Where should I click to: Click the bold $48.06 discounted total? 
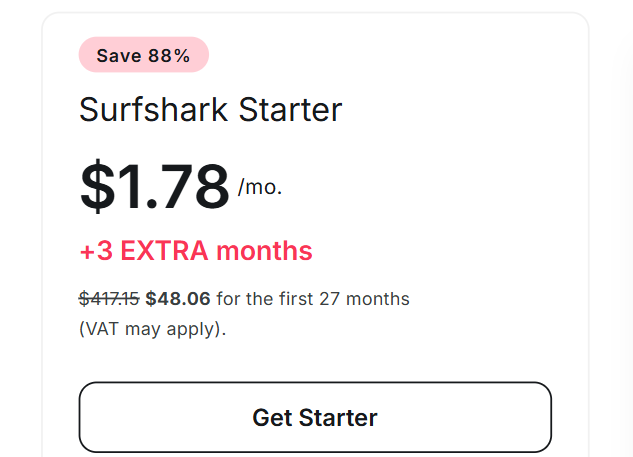click(x=178, y=298)
